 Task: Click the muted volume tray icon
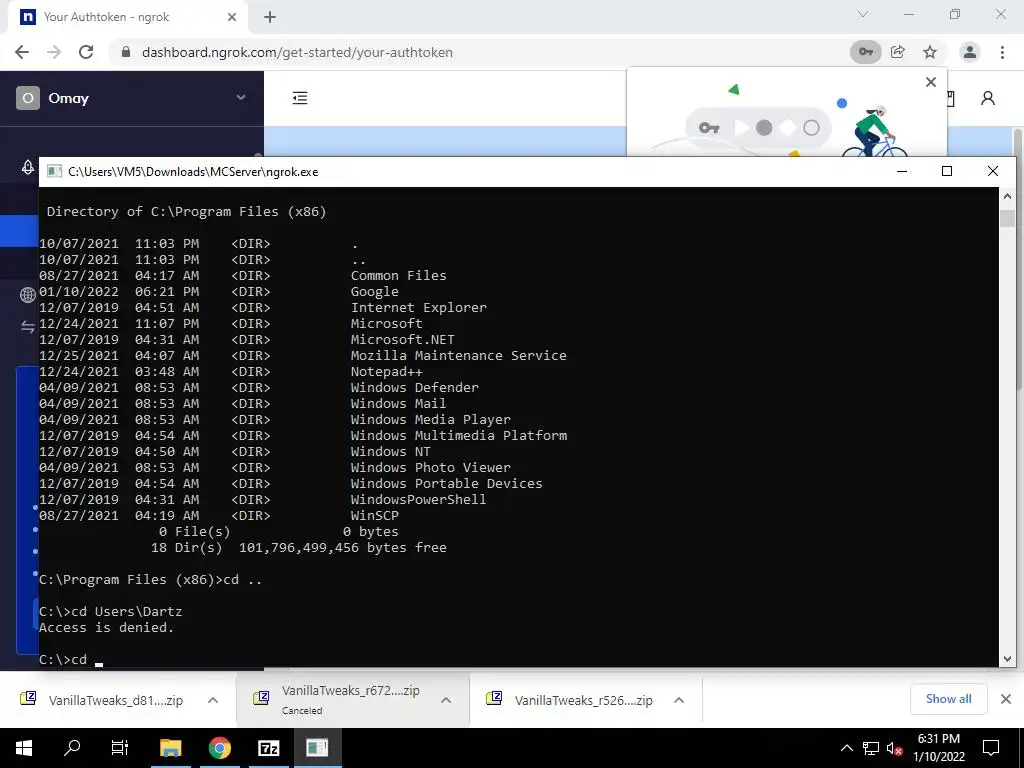(x=894, y=748)
